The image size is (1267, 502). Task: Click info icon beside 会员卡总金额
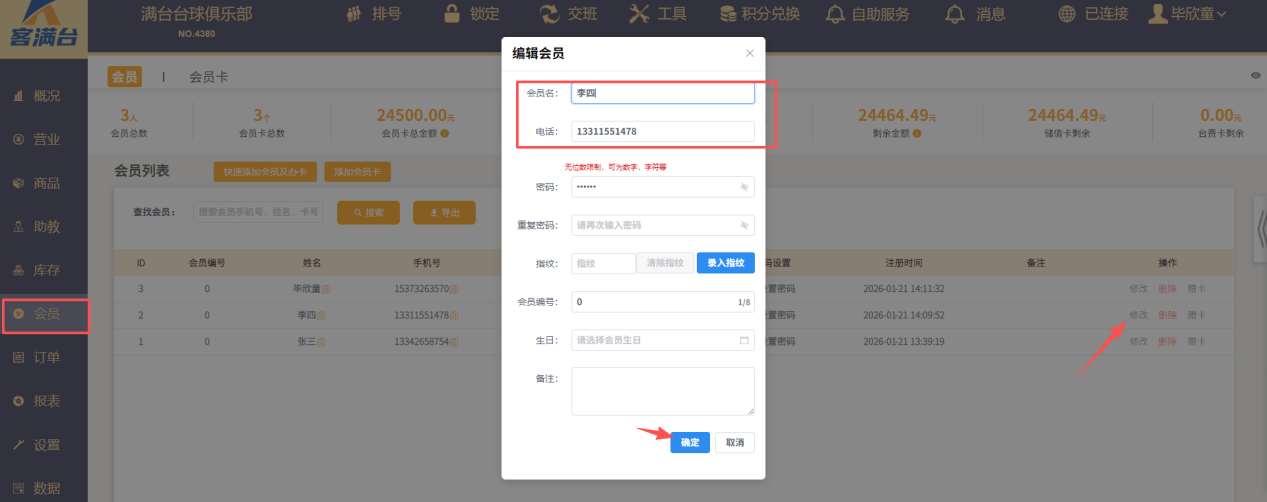444,133
